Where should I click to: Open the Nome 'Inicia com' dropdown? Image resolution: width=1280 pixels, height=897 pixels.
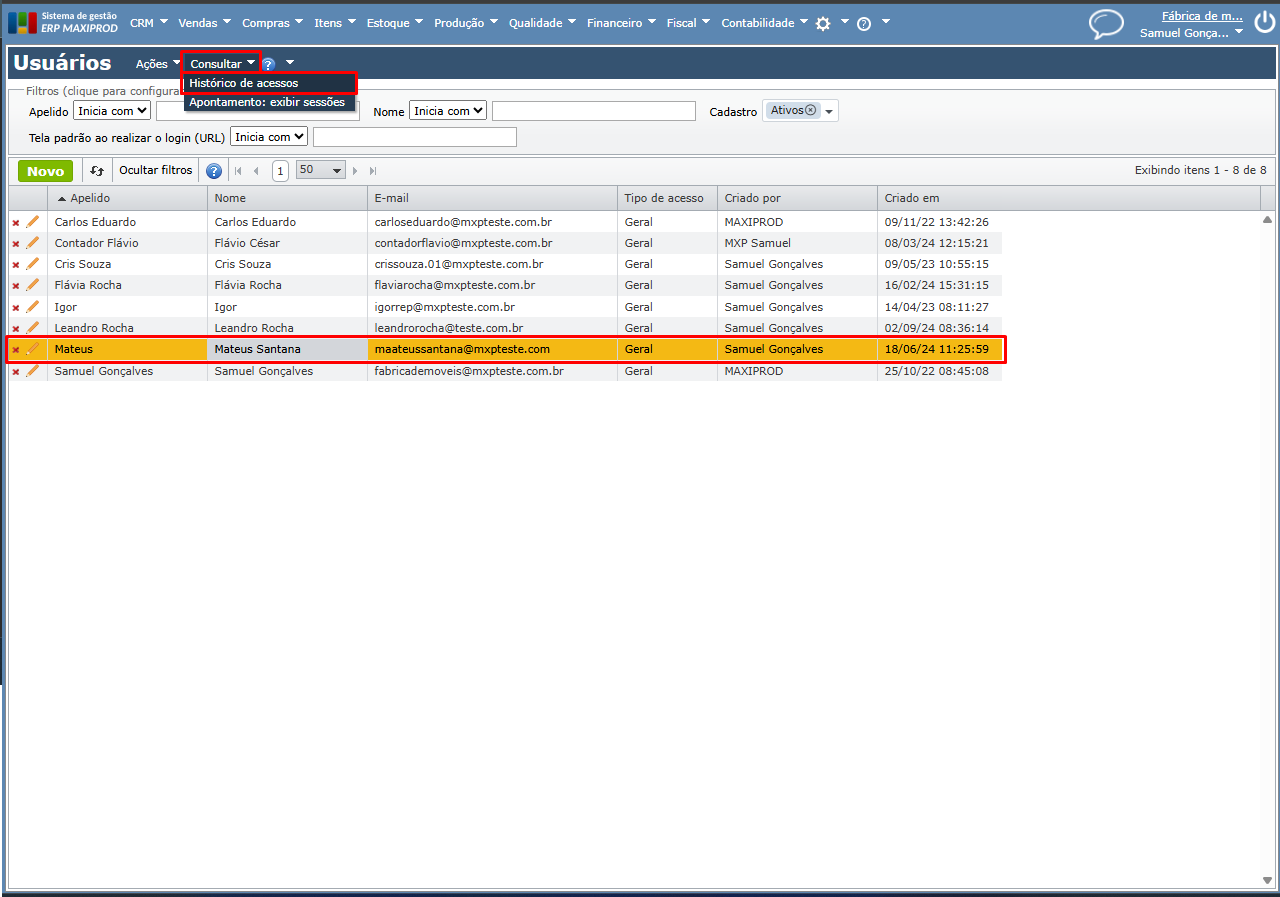(447, 111)
